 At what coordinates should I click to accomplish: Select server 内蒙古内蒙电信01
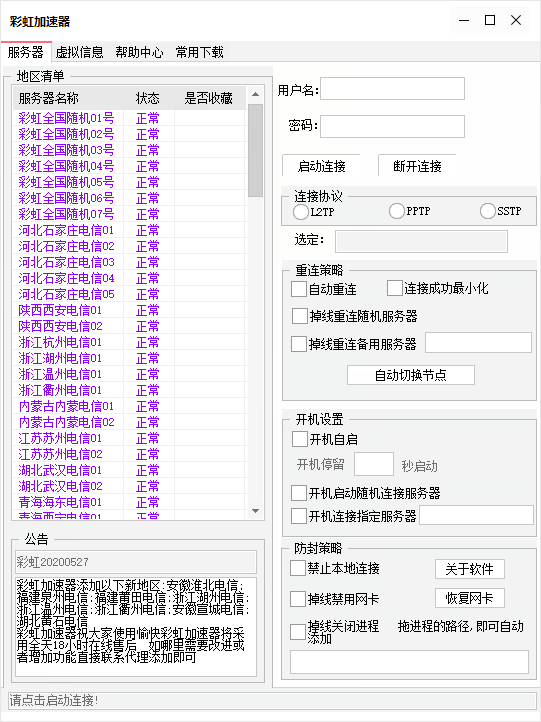point(66,406)
